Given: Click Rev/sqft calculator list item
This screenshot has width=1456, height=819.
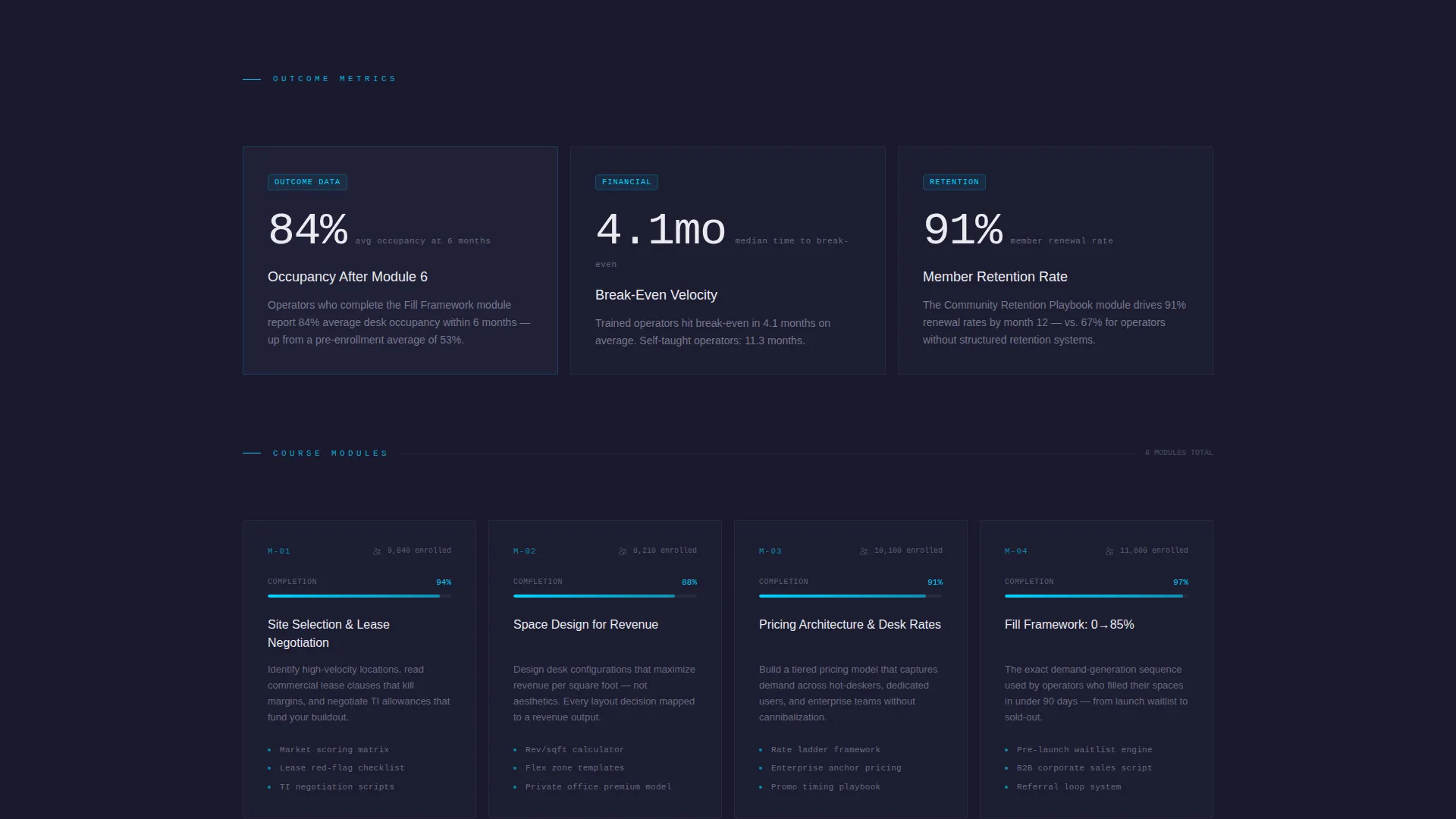Looking at the screenshot, I should tap(575, 750).
